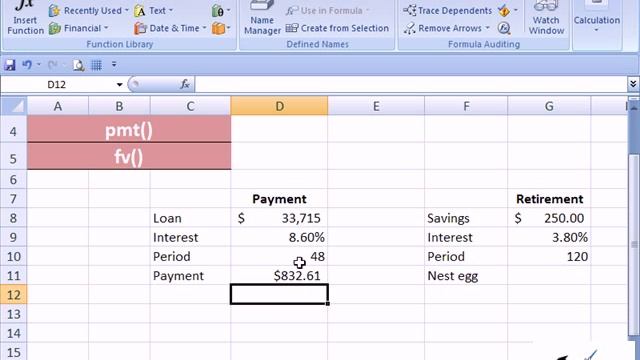Open the Text functions dropdown
Viewport: 640px width, 360px height.
point(154,11)
